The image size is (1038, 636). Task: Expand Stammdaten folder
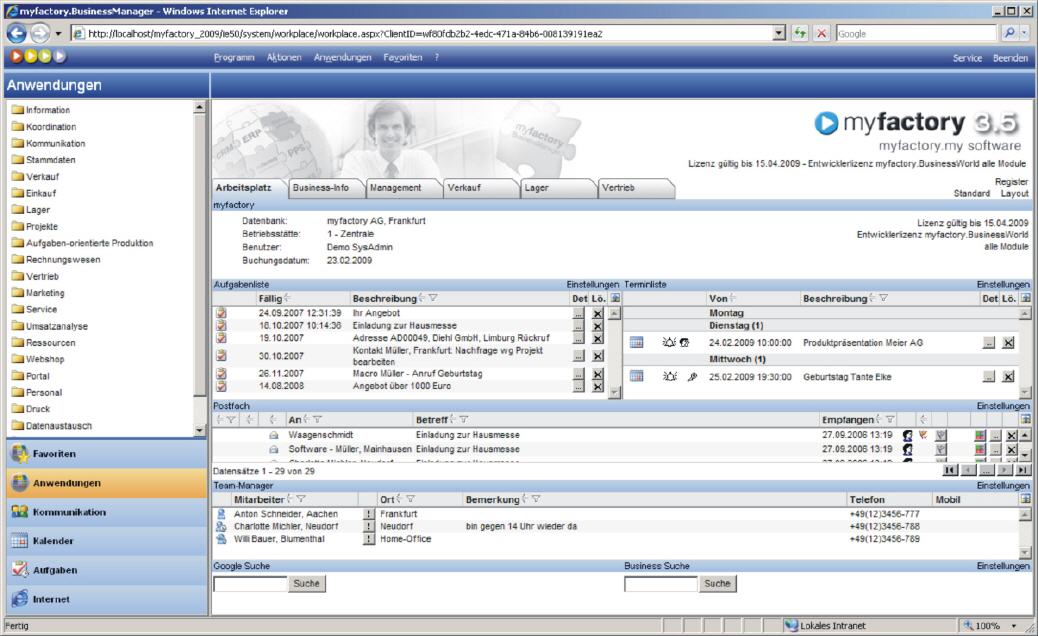[18, 160]
